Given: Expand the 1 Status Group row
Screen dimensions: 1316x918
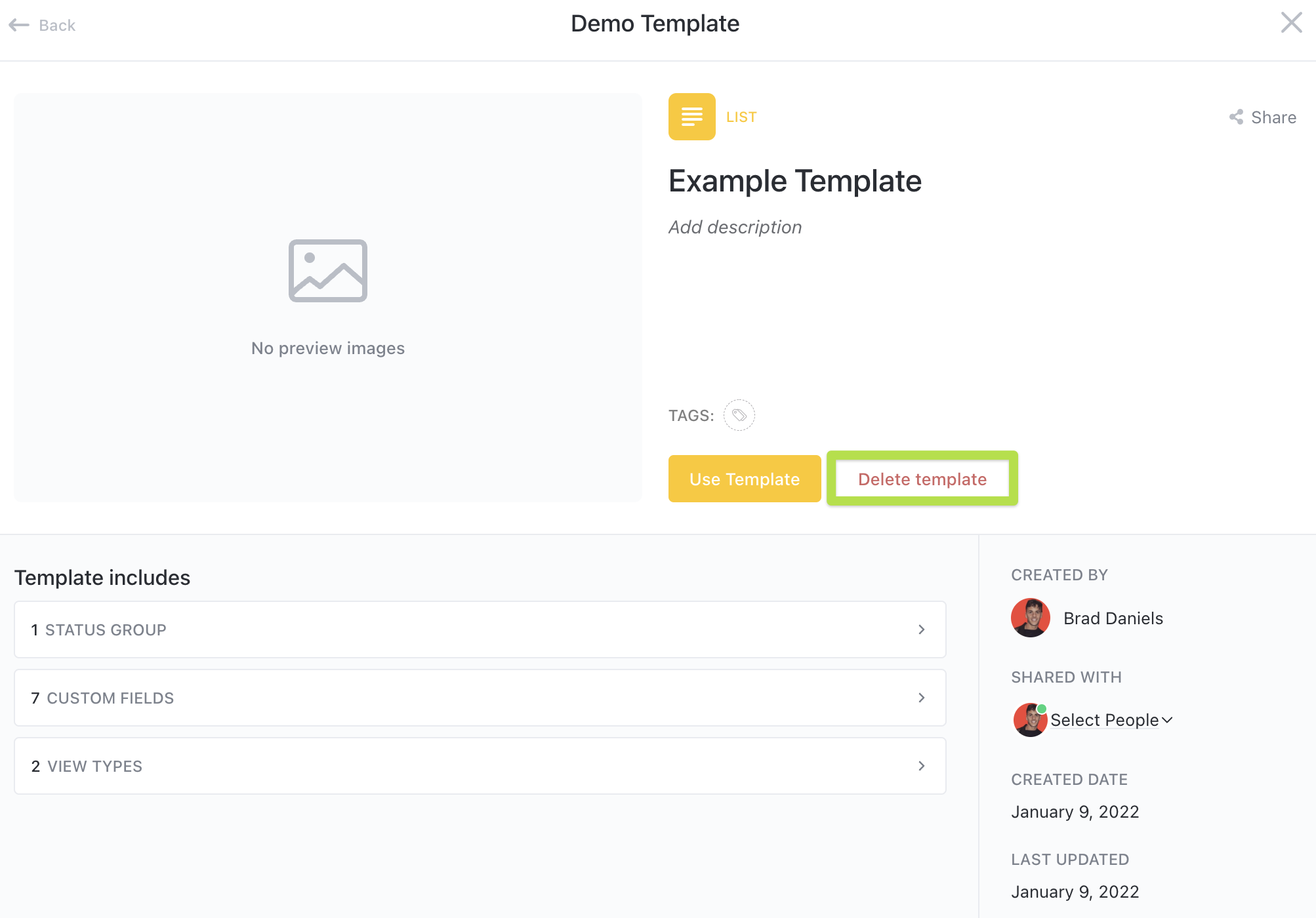Looking at the screenshot, I should (480, 629).
